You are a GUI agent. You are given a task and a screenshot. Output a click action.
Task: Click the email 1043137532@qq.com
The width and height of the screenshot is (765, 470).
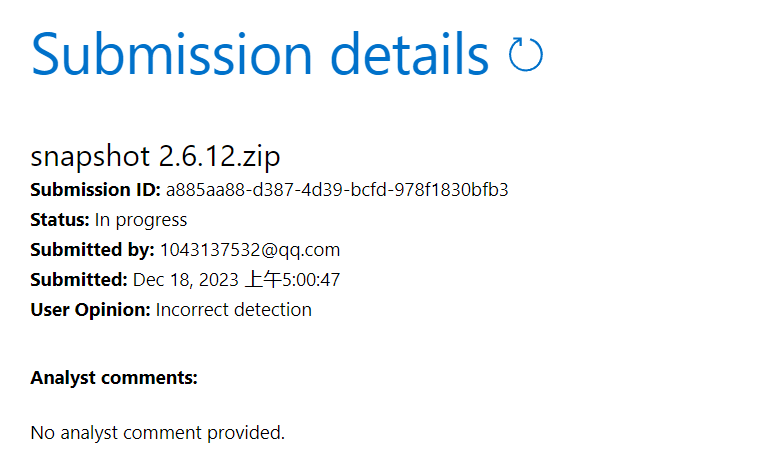[250, 250]
